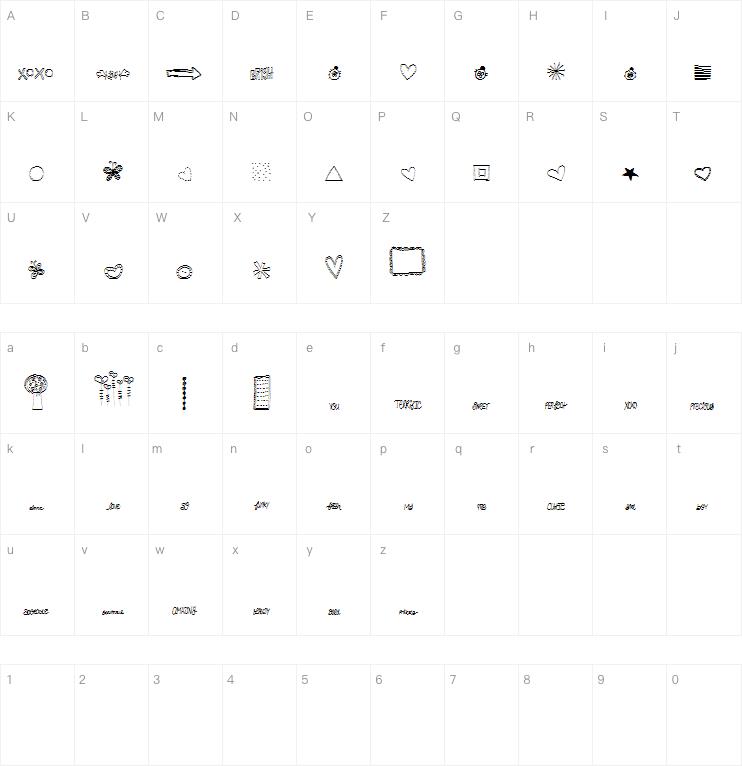Click the striped block glyph under J
This screenshot has height=766, width=742.
[702, 72]
